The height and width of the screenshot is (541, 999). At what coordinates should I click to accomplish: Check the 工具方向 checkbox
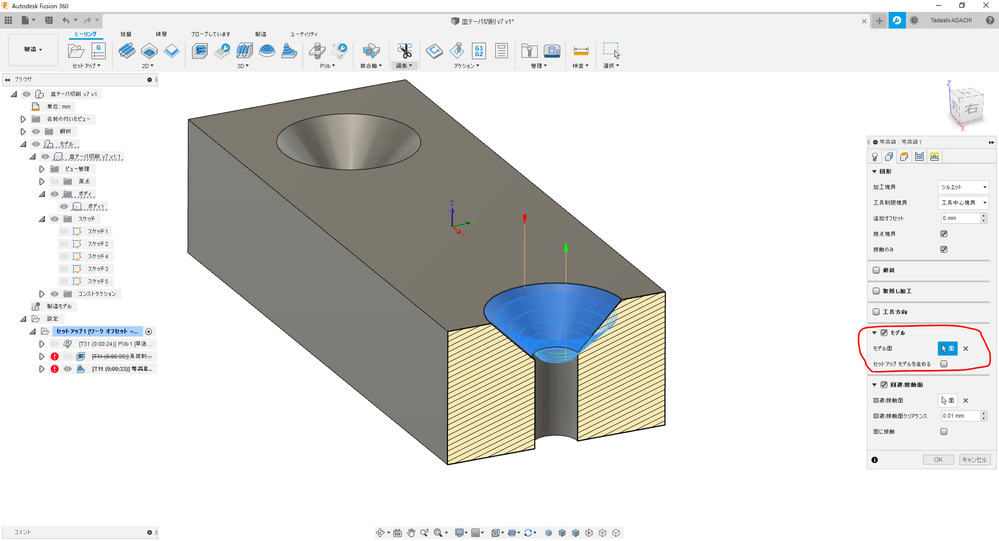click(x=876, y=312)
